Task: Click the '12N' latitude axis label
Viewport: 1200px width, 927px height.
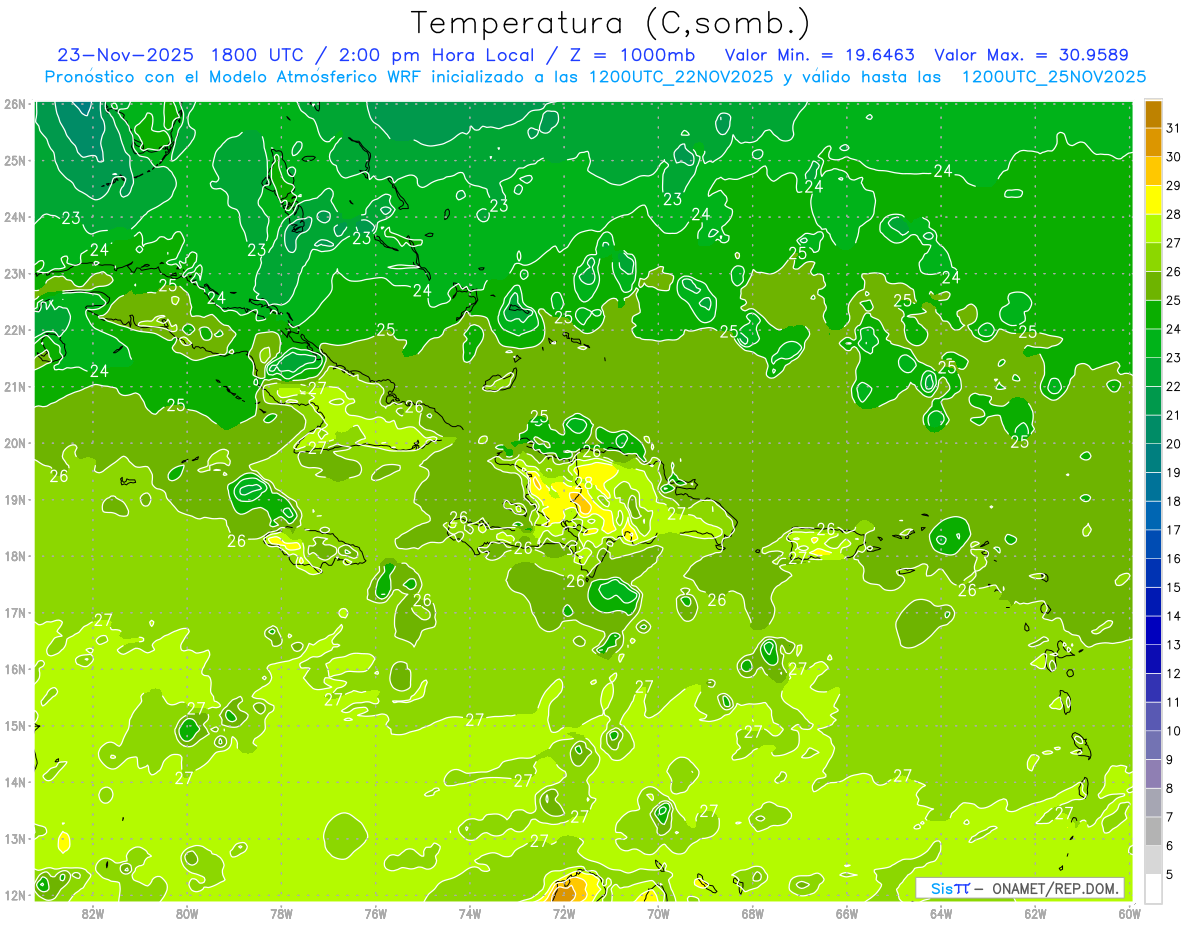Action: (x=15, y=895)
